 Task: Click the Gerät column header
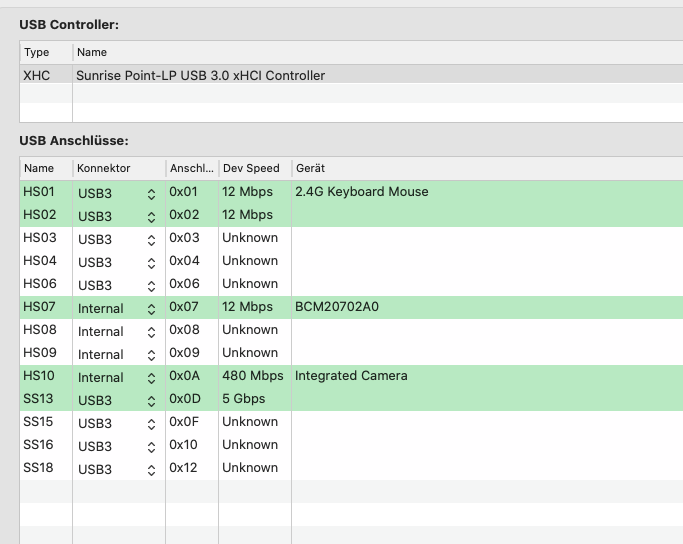click(x=310, y=168)
